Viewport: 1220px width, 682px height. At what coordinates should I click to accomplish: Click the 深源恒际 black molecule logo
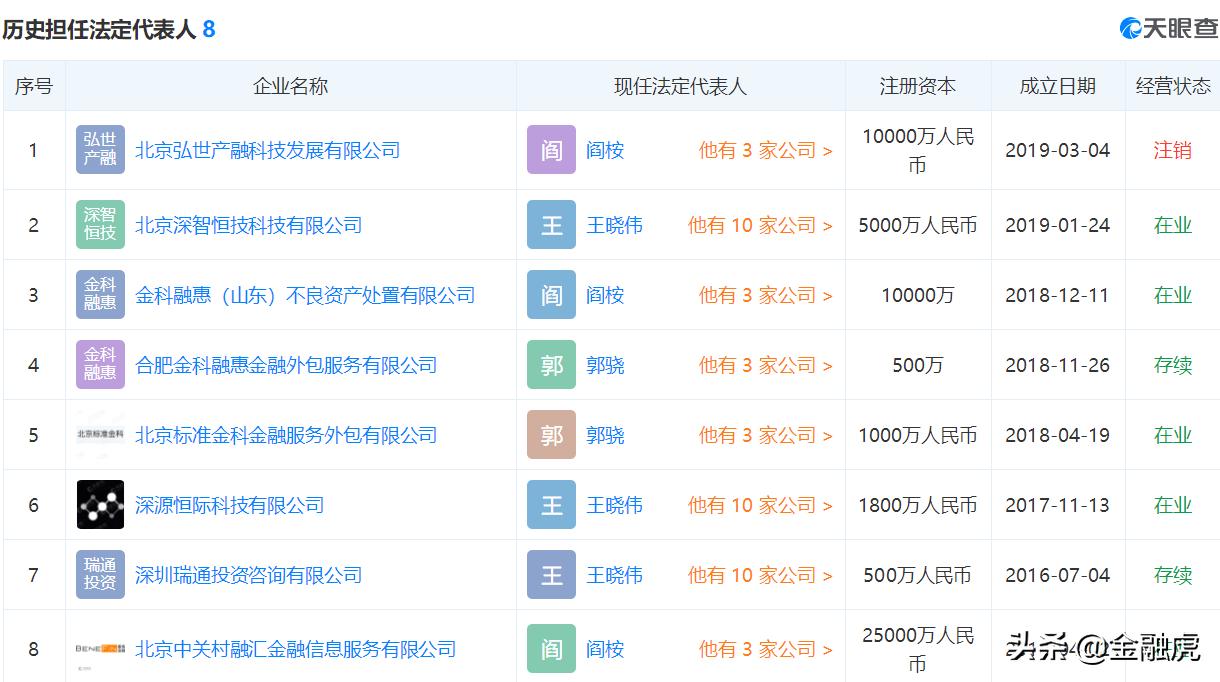point(99,505)
